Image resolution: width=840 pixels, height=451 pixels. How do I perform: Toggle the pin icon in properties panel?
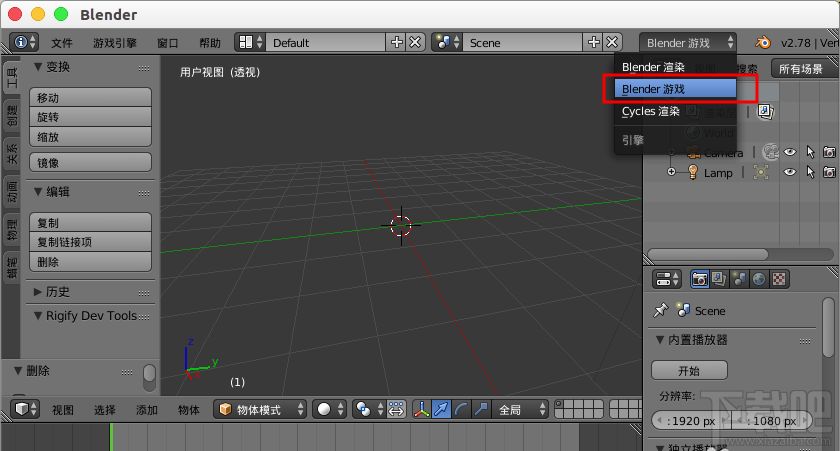[661, 310]
